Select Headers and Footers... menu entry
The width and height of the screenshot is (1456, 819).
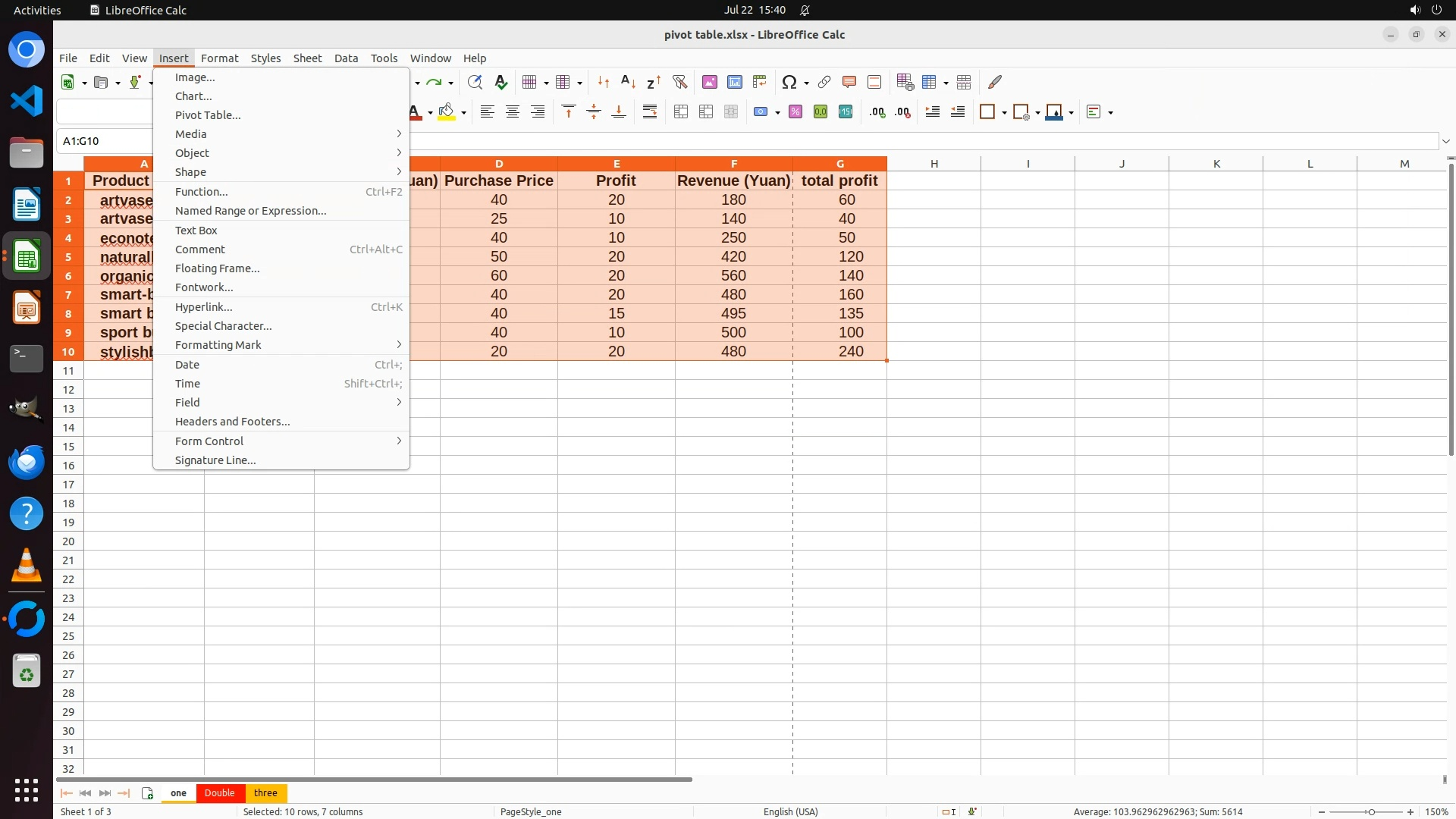232,422
